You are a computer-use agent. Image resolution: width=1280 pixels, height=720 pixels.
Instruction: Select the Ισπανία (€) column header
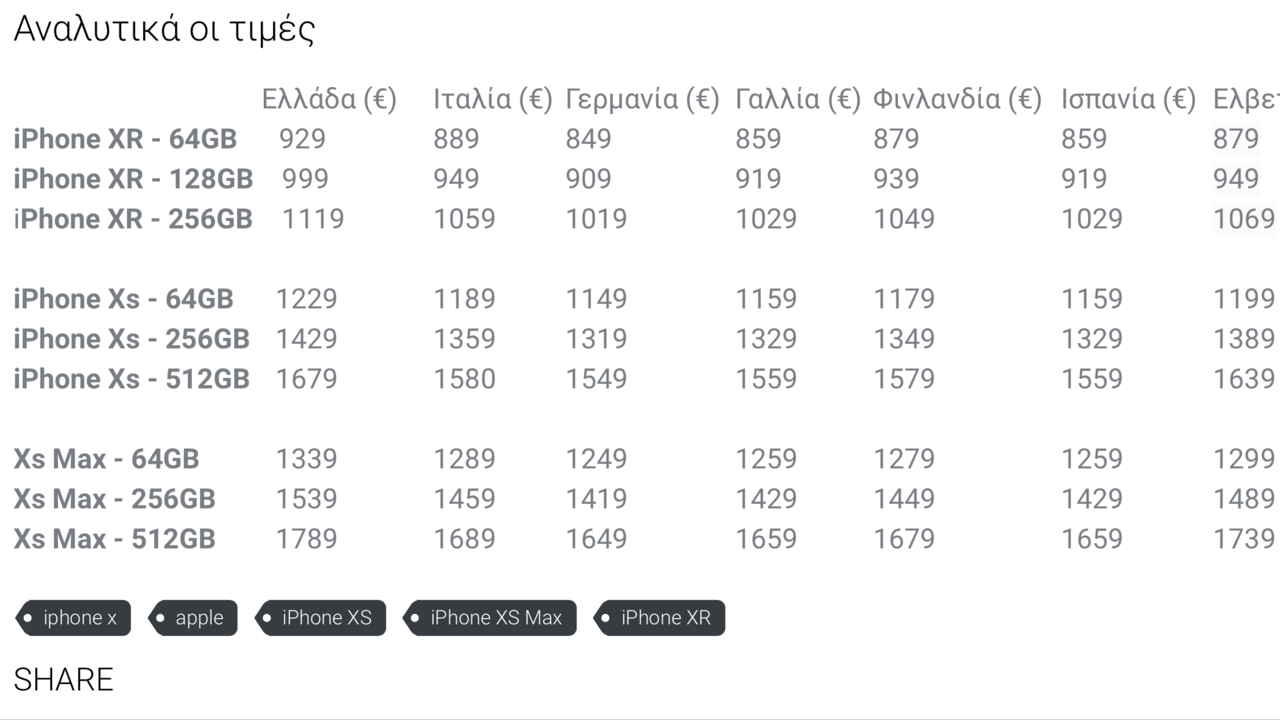(1128, 99)
